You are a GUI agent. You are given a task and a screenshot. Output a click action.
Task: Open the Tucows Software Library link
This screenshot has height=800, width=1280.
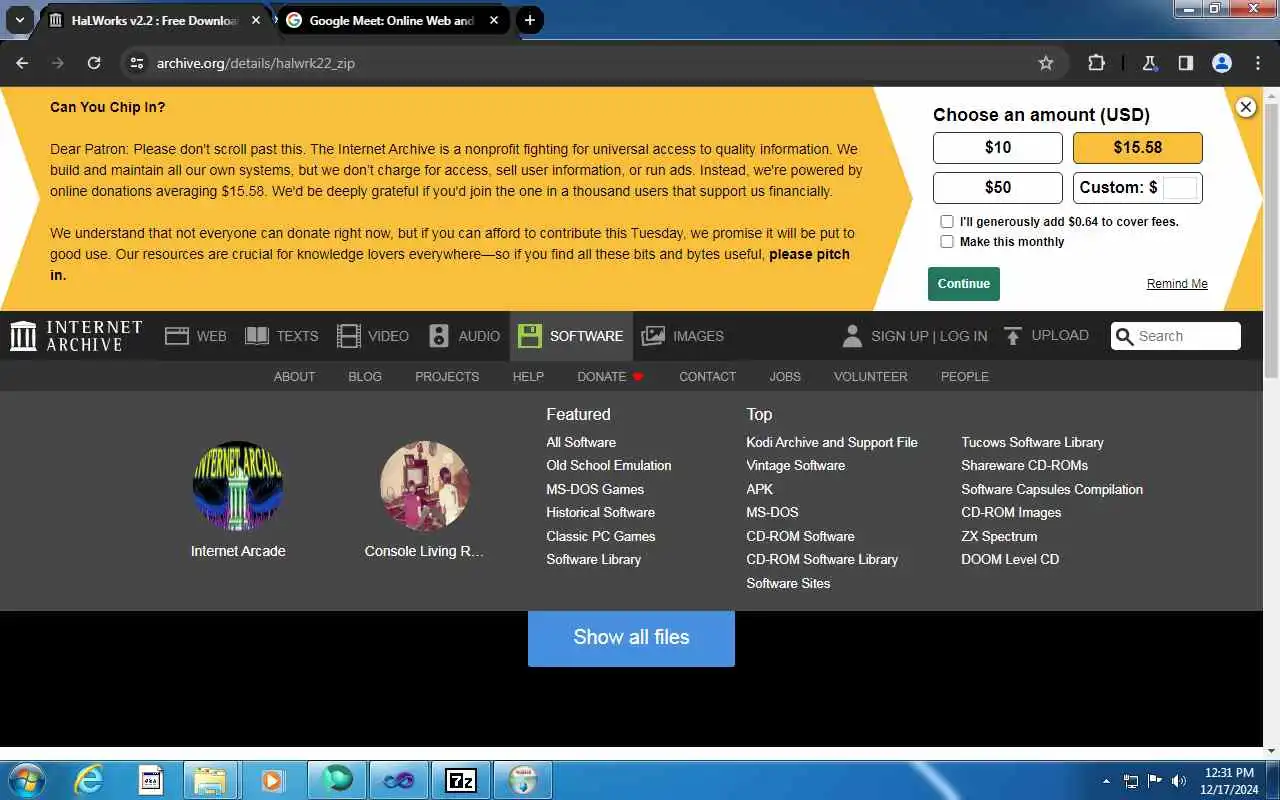point(1032,442)
